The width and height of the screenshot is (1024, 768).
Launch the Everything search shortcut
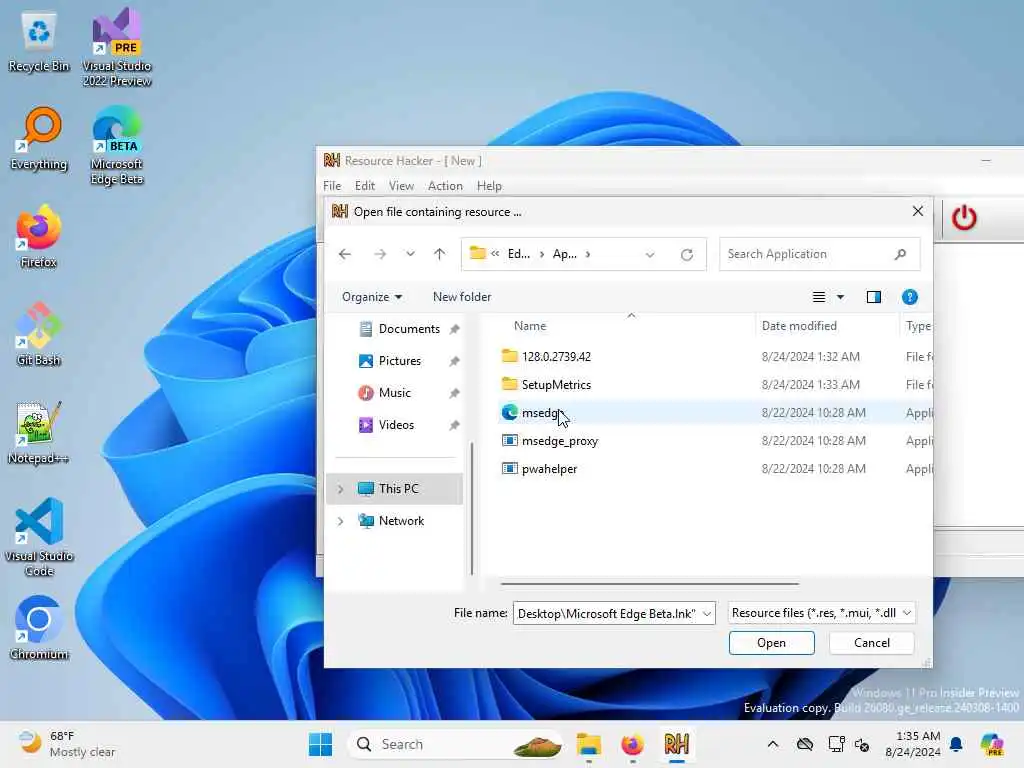point(39,139)
